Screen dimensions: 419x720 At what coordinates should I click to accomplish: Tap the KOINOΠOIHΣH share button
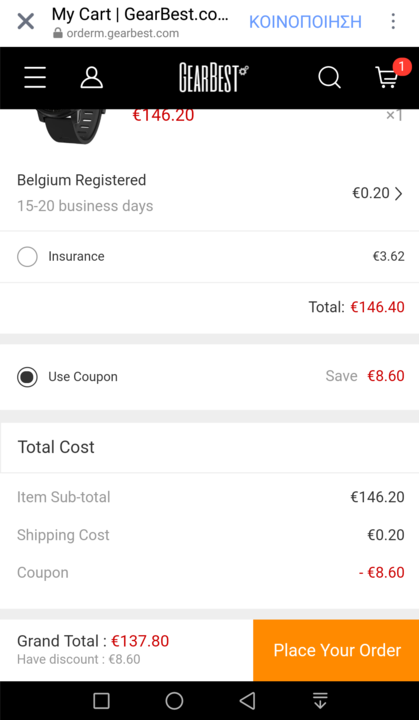[305, 22]
